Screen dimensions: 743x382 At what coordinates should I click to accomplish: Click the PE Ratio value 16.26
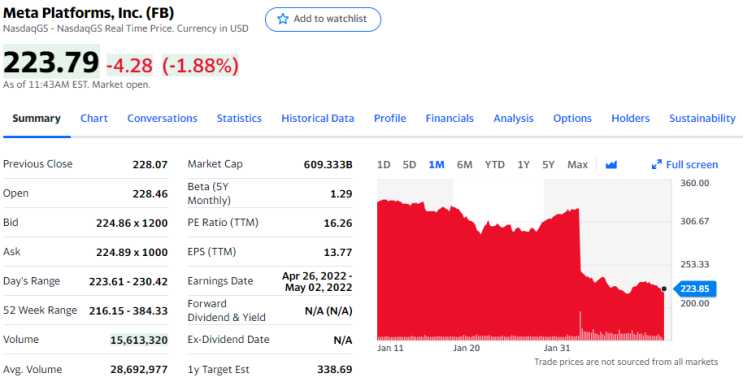pyautogui.click(x=338, y=223)
